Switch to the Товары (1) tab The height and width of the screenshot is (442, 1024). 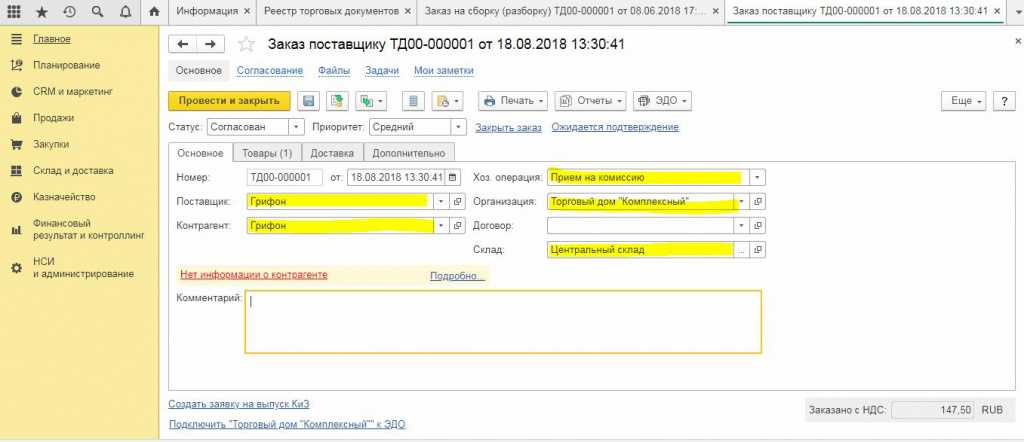[267, 153]
